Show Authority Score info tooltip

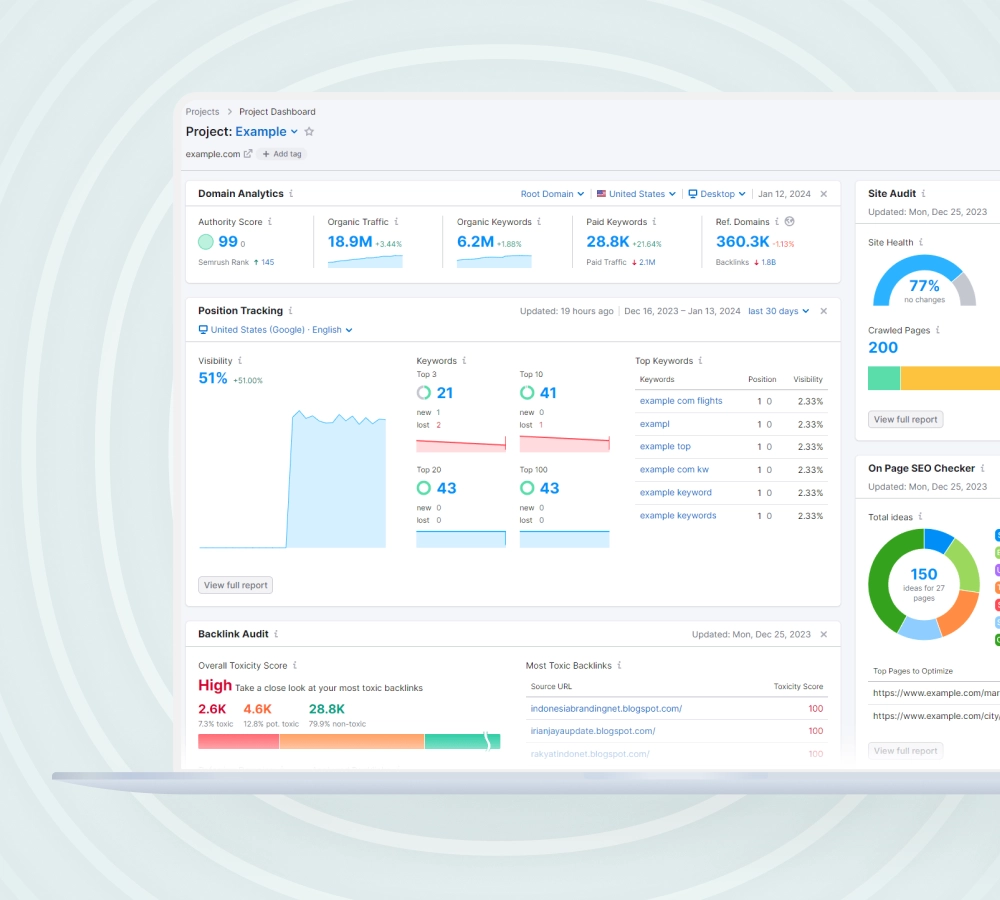(270, 221)
